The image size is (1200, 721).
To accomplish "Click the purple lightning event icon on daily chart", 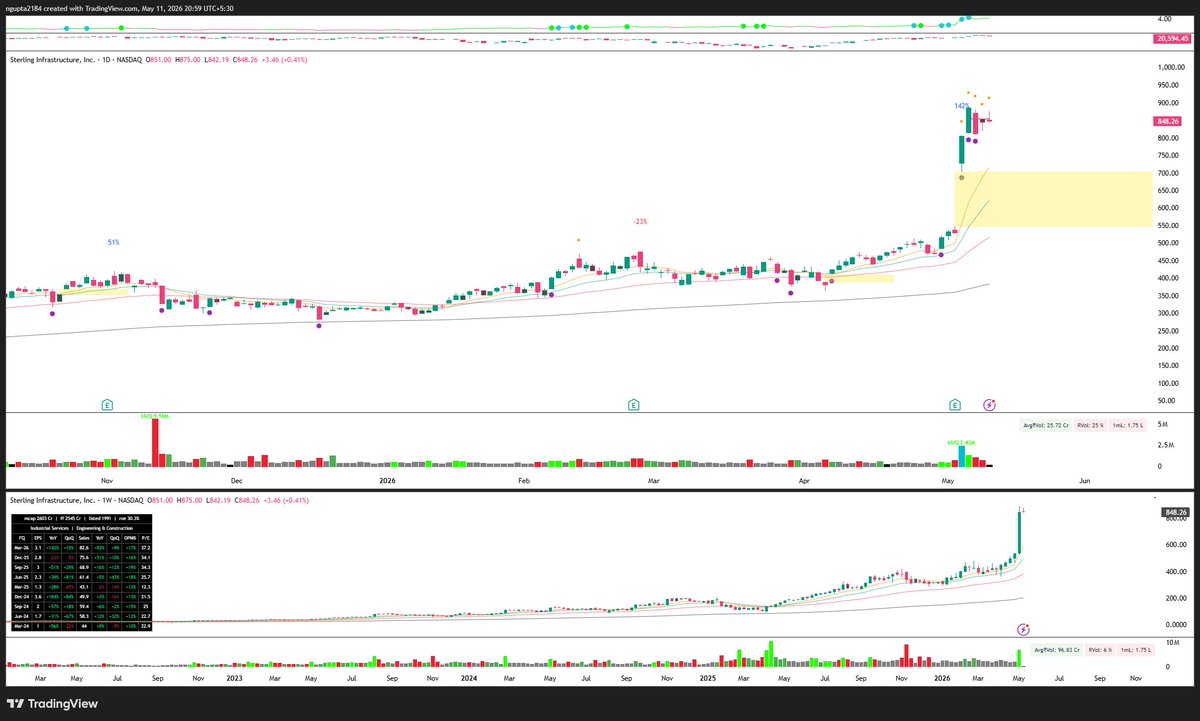I will [989, 404].
